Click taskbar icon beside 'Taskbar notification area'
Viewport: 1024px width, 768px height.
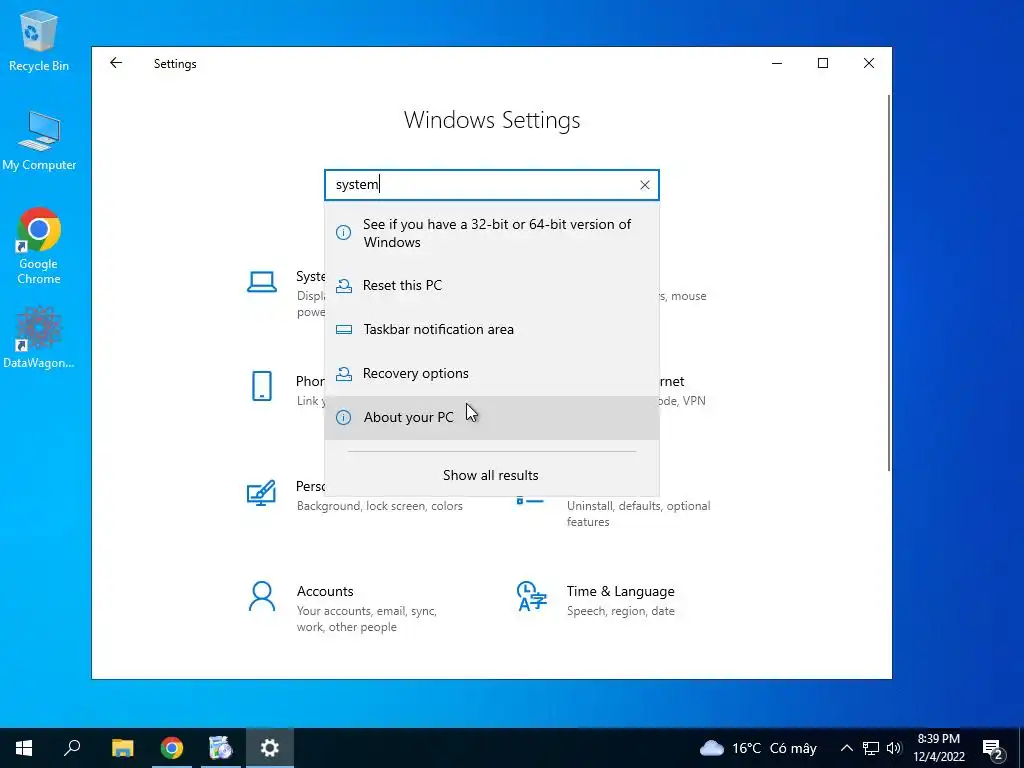click(344, 330)
